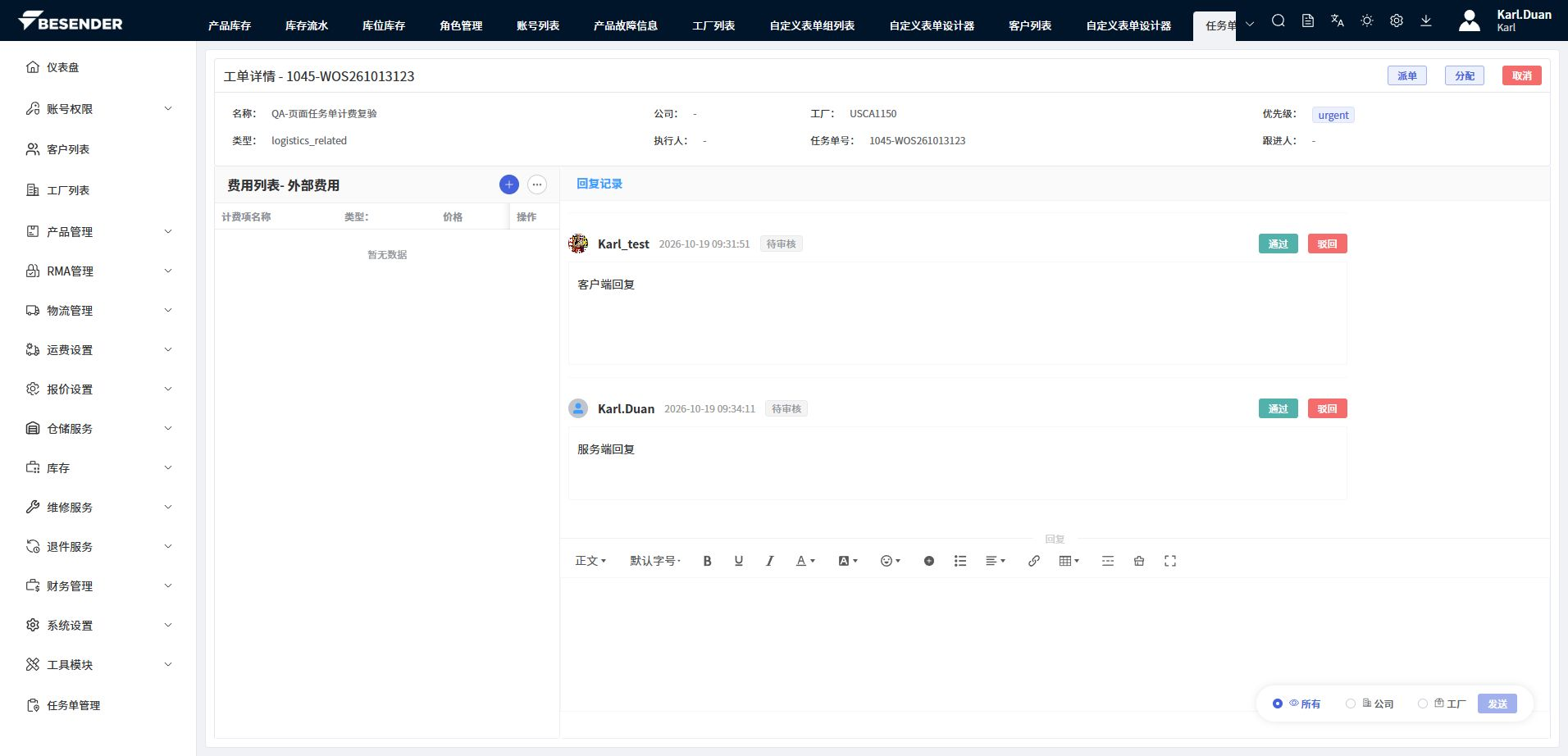Switch to the 角色管理 tab
The width and height of the screenshot is (1568, 756).
[x=461, y=25]
